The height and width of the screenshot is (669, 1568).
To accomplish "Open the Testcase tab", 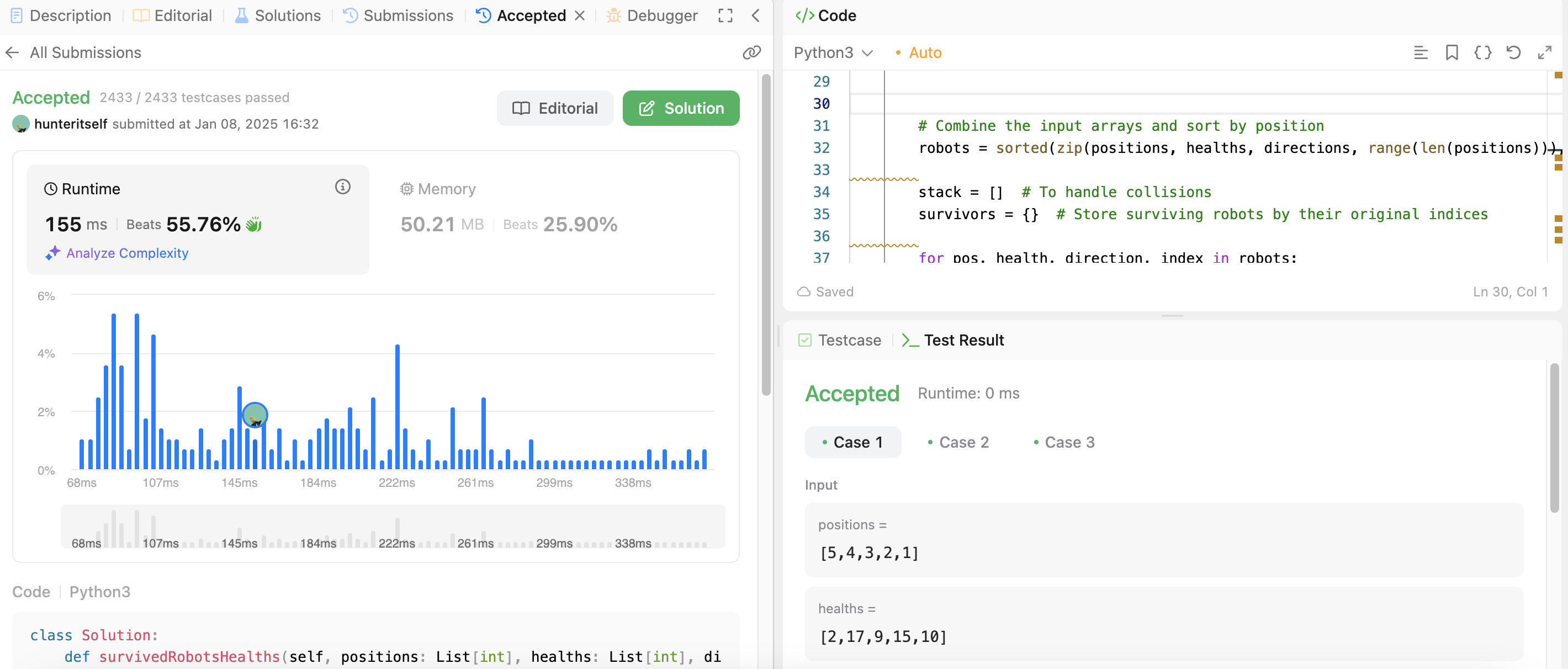I will (840, 340).
